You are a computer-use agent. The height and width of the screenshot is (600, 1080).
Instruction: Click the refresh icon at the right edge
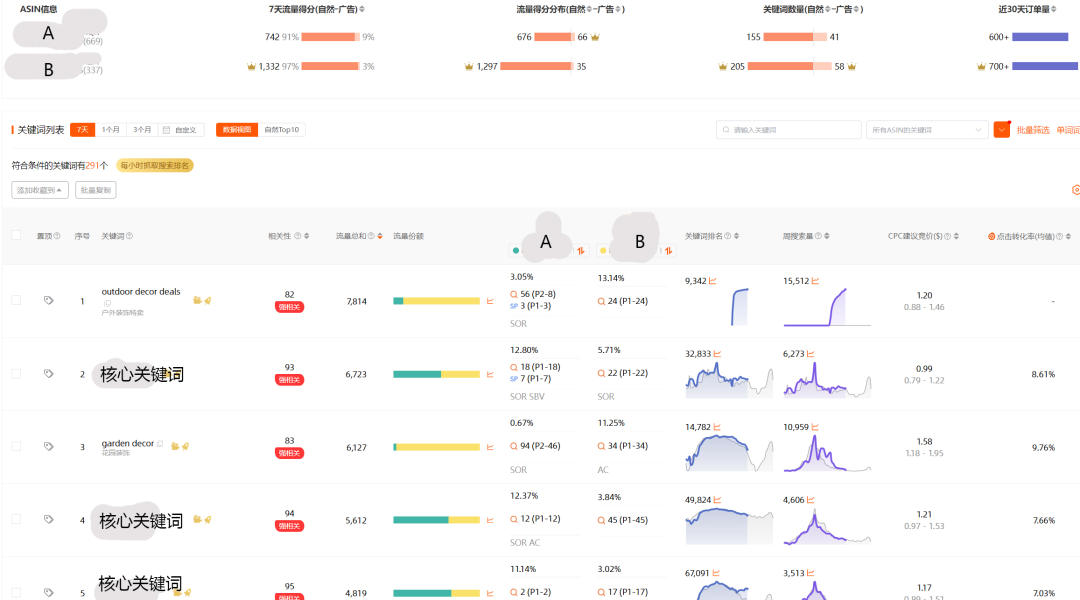coord(1076,189)
